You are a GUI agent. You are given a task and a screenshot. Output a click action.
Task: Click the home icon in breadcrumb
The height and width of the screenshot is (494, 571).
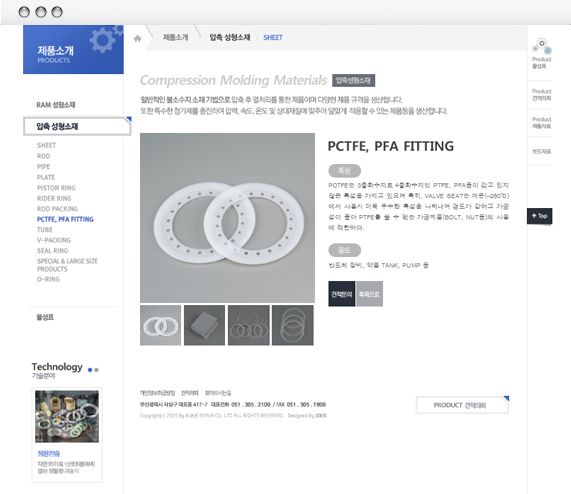pyautogui.click(x=137, y=38)
